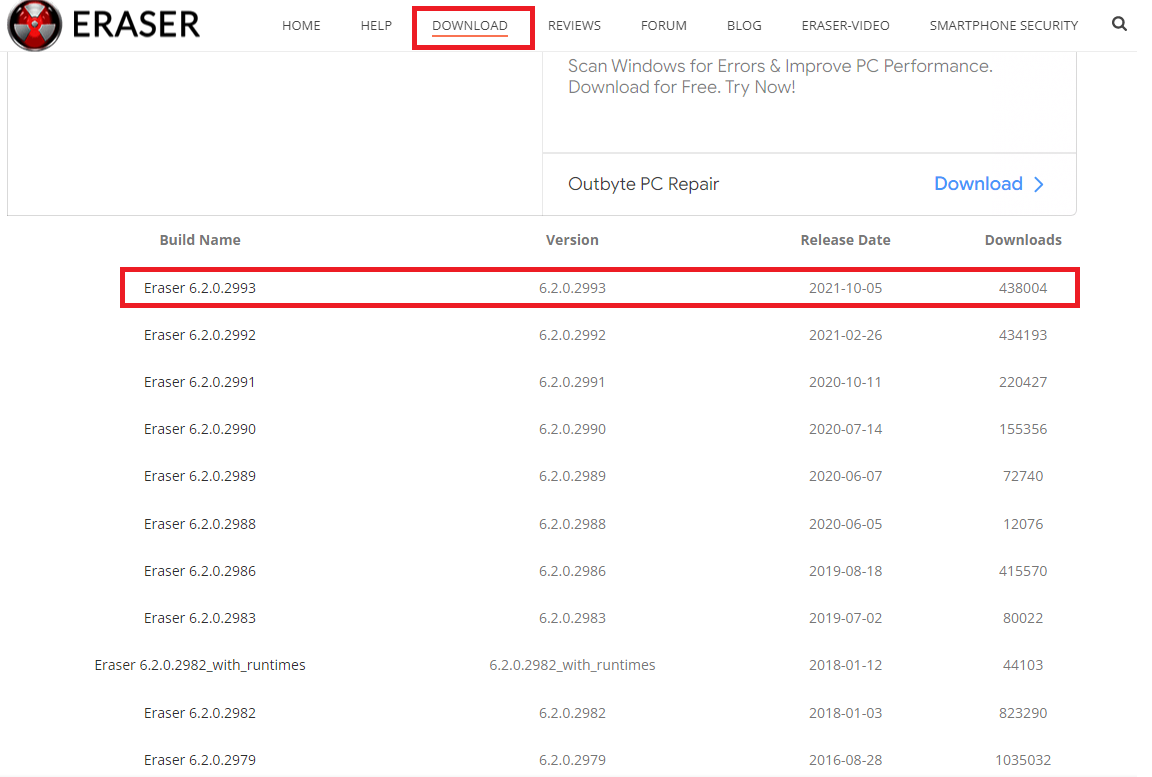
Task: Click the Outbyte PC Repair ad title
Action: click(x=644, y=184)
